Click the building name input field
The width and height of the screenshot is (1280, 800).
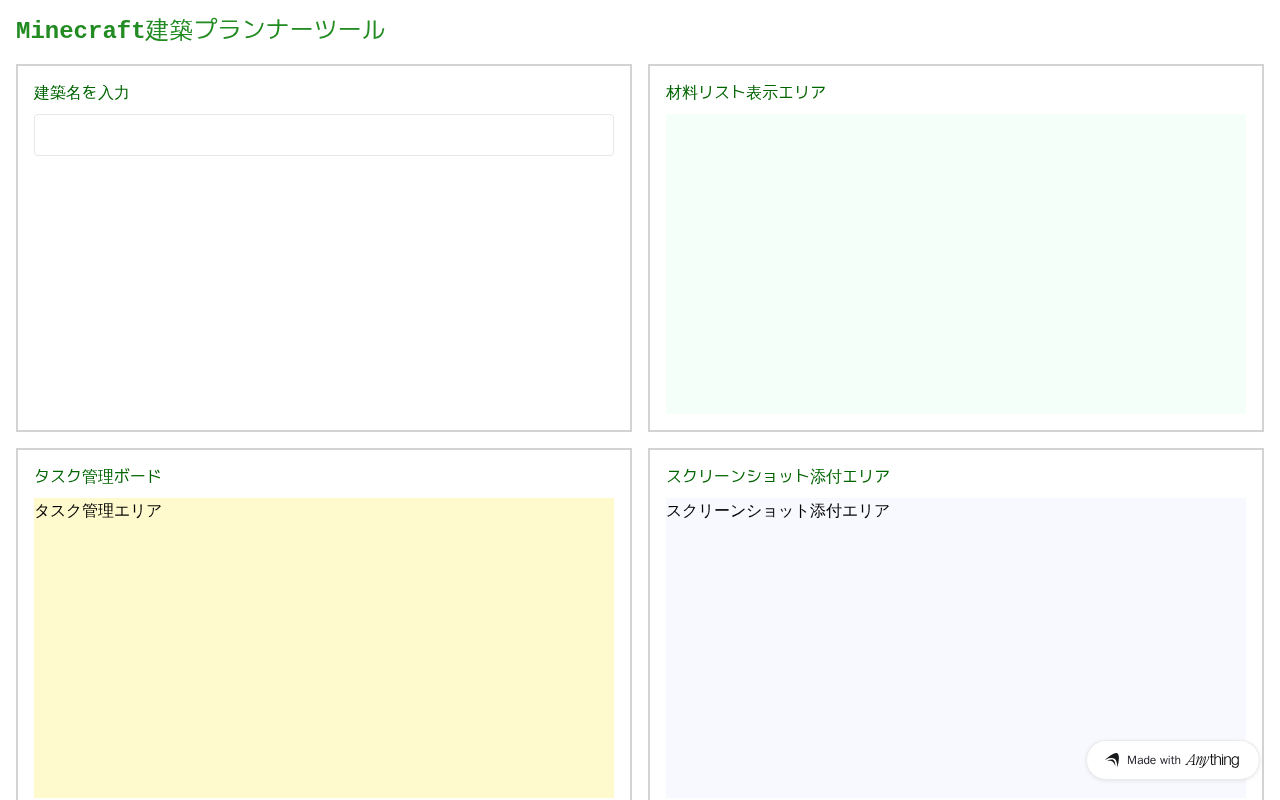coord(324,135)
